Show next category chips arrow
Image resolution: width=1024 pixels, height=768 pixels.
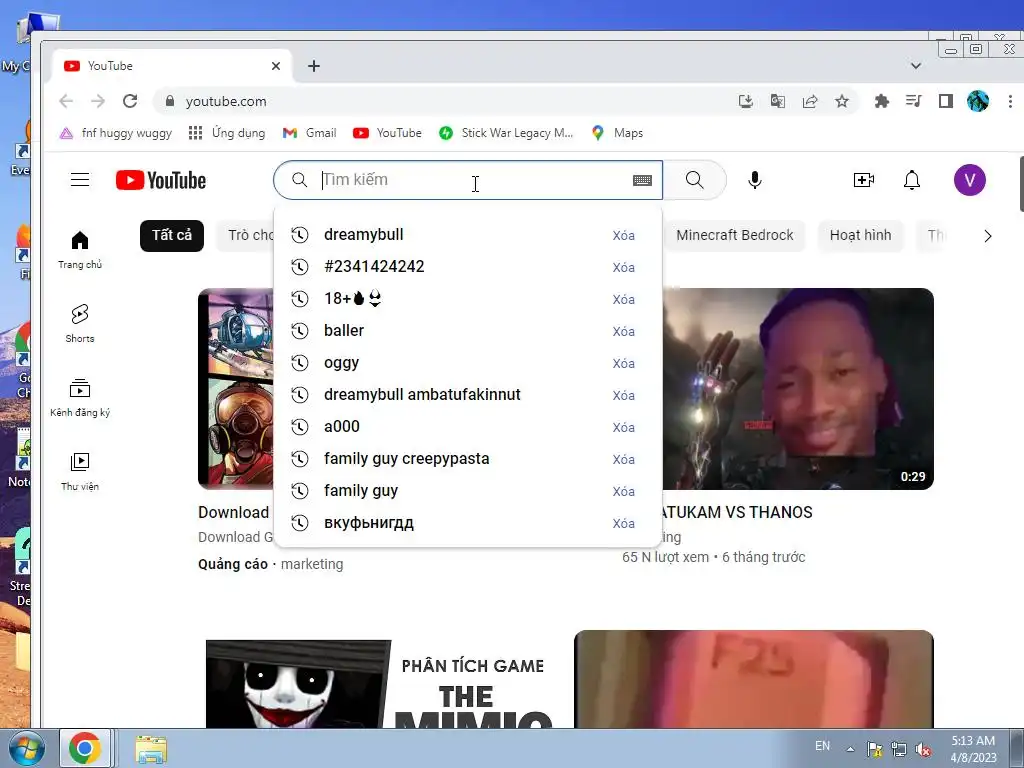tap(987, 236)
